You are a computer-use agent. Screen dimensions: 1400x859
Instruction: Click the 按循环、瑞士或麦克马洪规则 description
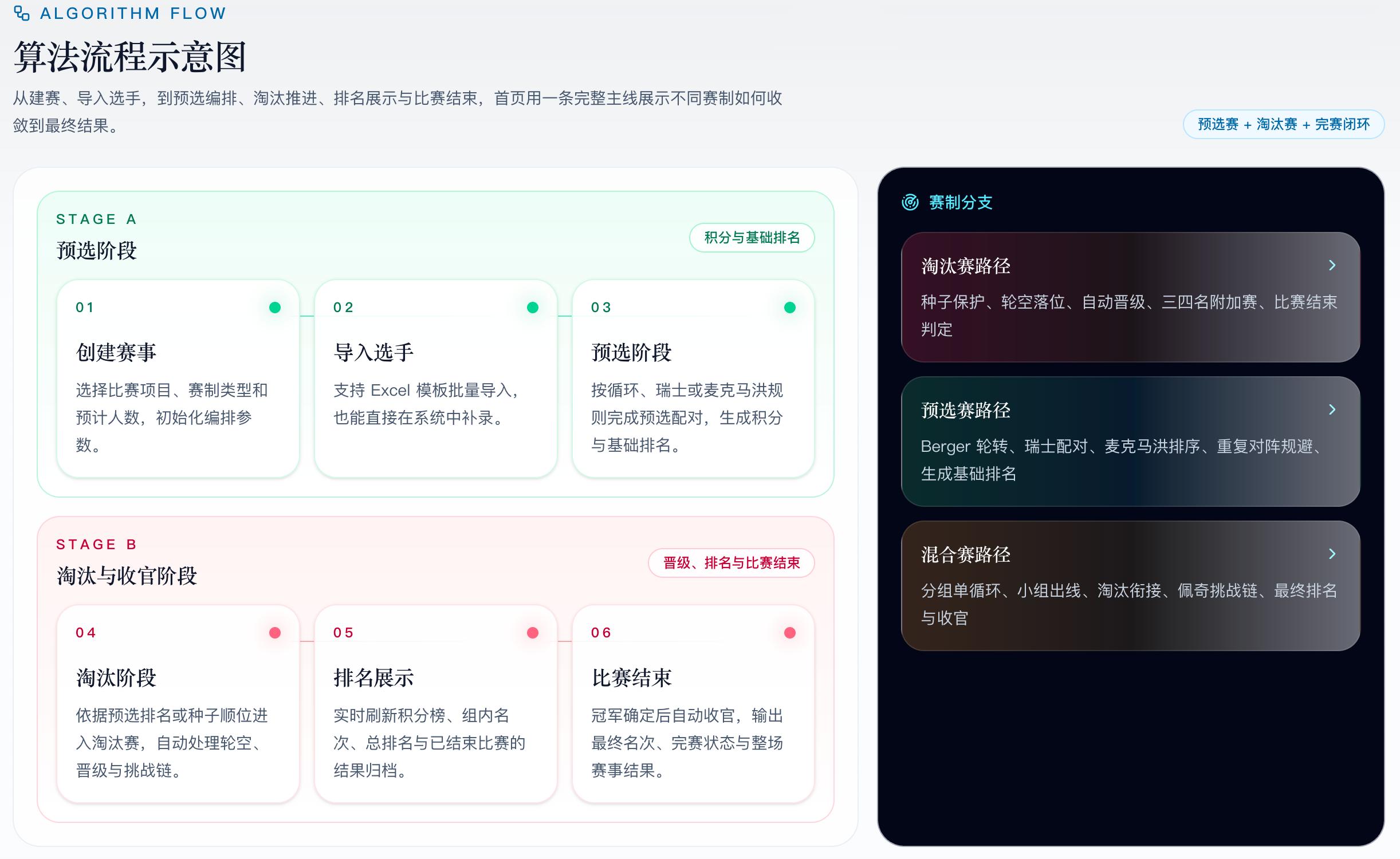(687, 417)
